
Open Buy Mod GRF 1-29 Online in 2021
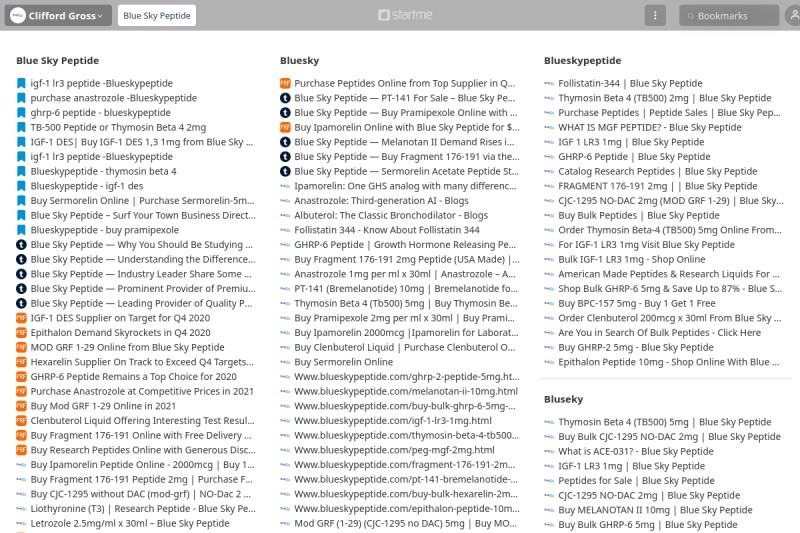[103, 407]
